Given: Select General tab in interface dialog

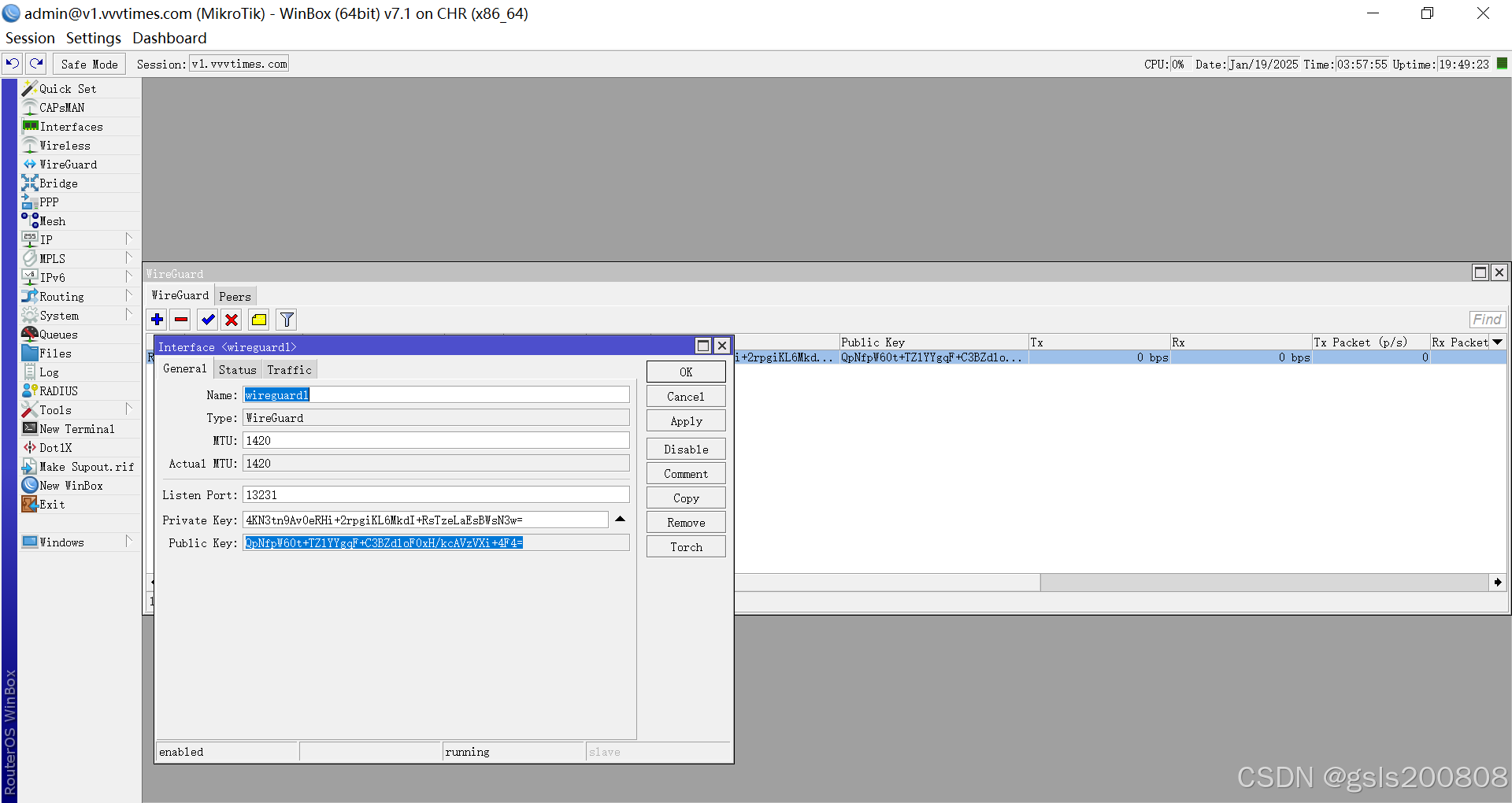Looking at the screenshot, I should (x=184, y=368).
